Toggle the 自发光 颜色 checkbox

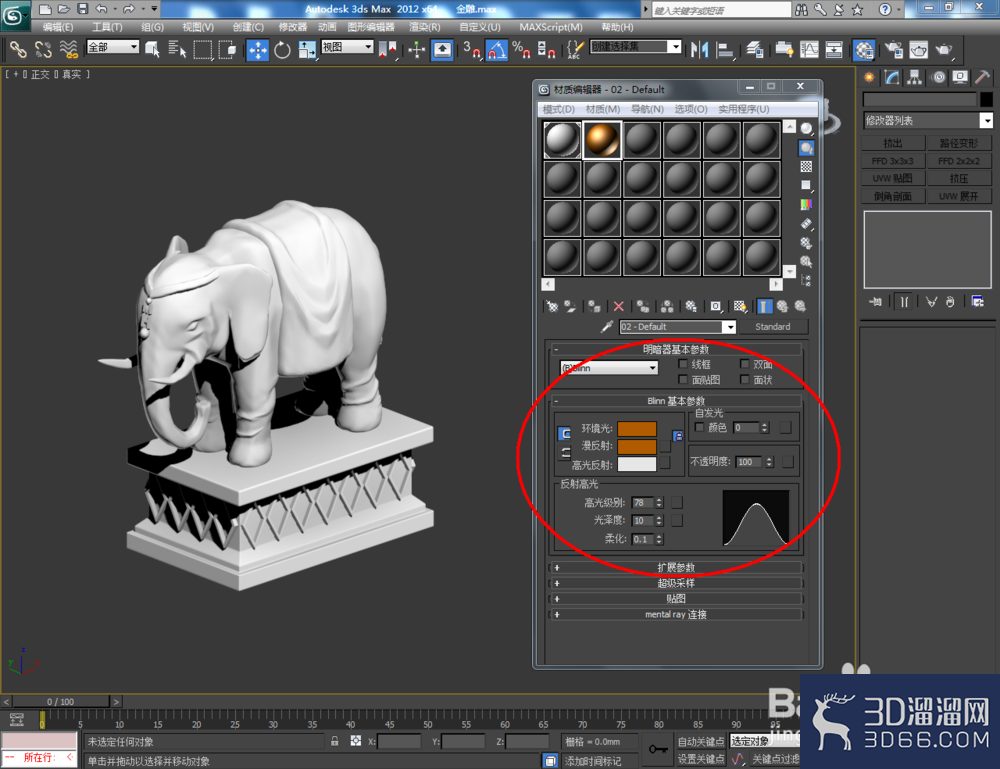[700, 427]
